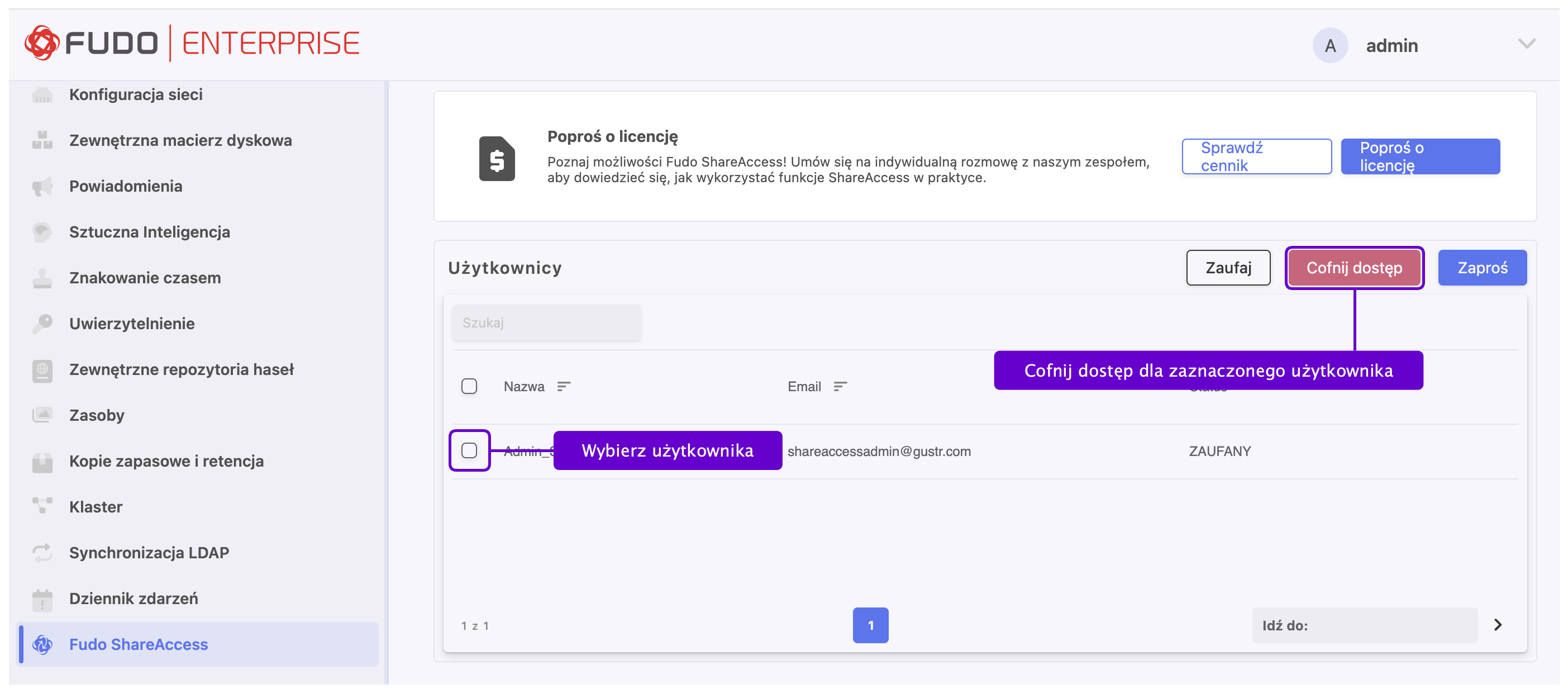Click the Dziennik zdarzeń calendar icon
The height and width of the screenshot is (698, 1568).
(x=42, y=598)
